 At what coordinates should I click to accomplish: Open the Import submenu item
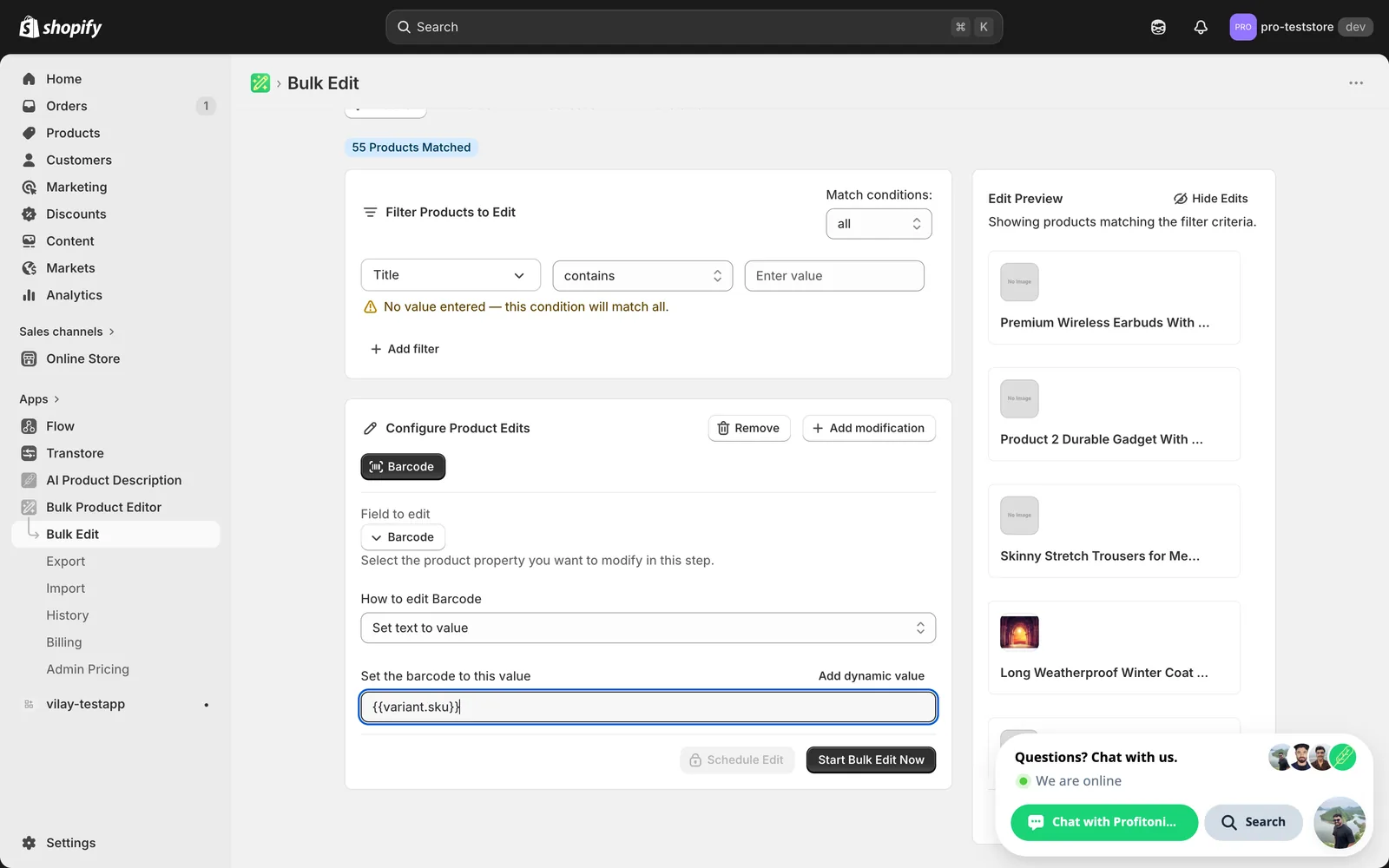(x=66, y=589)
